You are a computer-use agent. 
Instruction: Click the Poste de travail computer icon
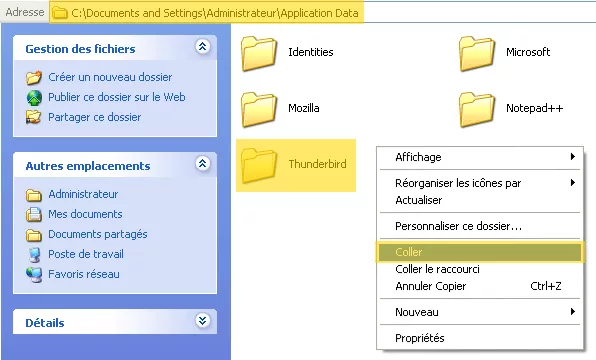coord(35,255)
